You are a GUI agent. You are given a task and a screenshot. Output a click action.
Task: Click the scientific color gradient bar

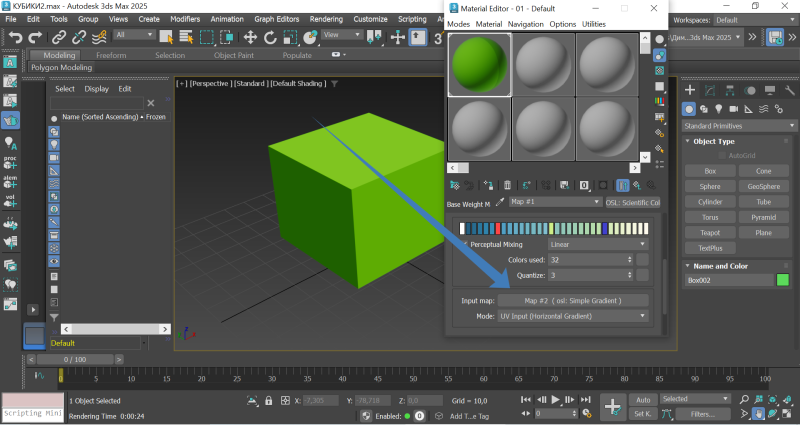tap(554, 228)
